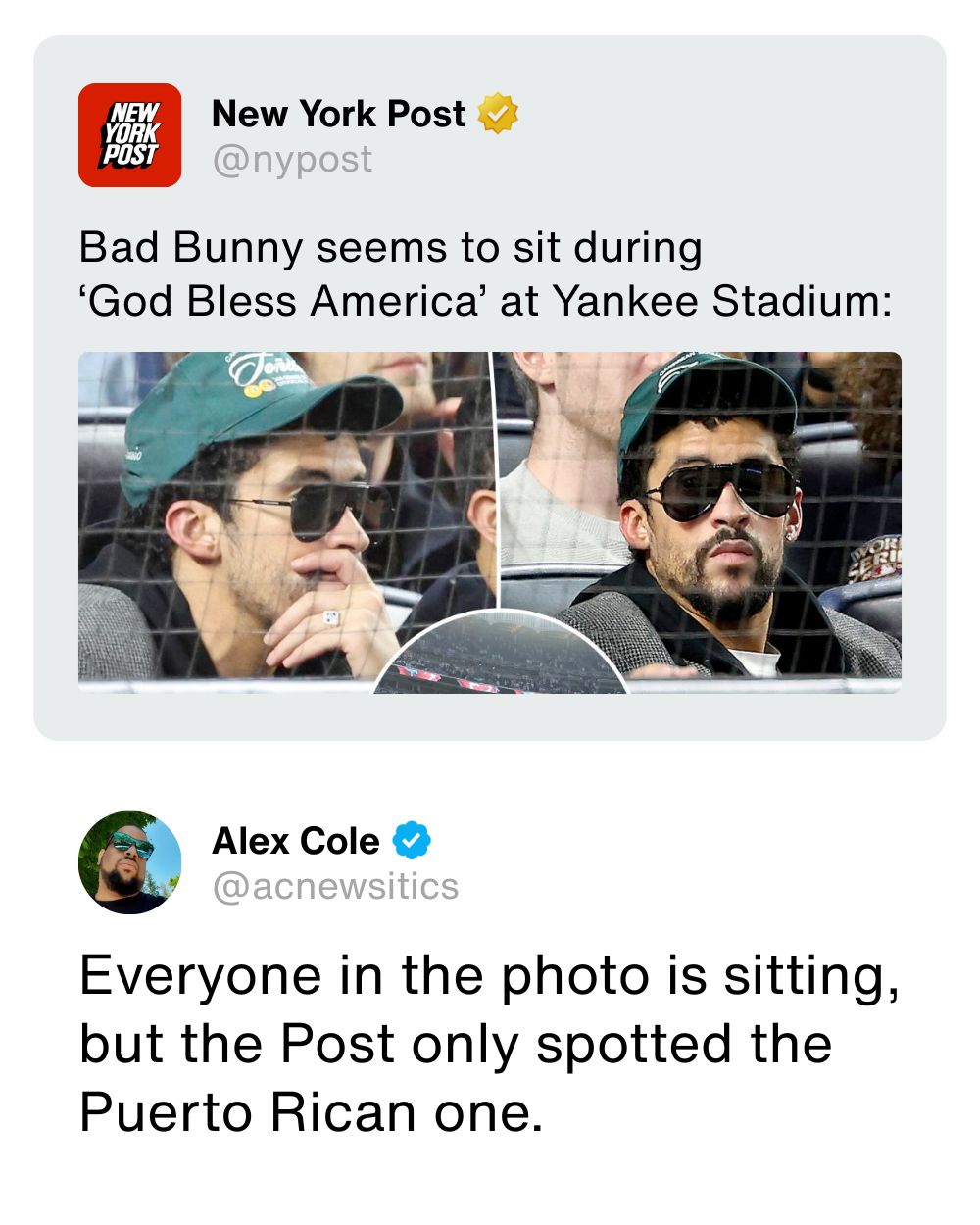Open the New York Post display name

[338, 114]
